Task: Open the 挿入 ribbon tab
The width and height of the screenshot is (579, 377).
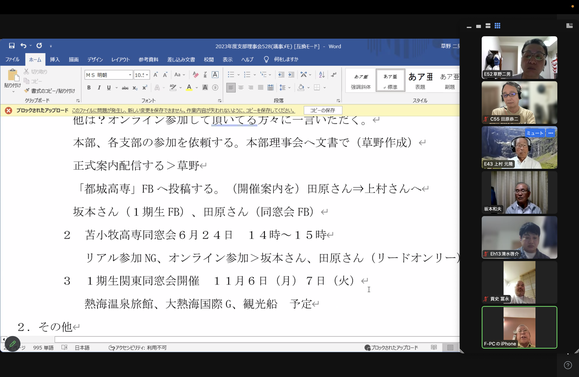Action: 55,59
